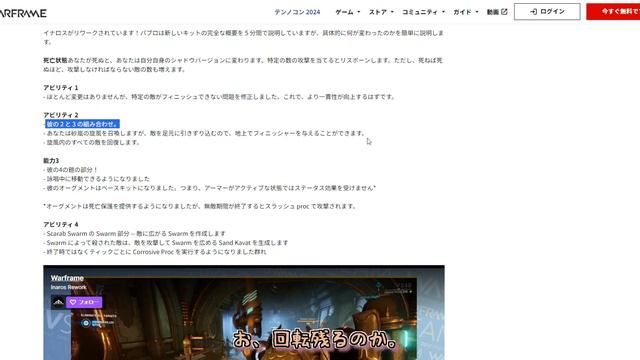Image resolution: width=640 pixels, height=360 pixels.
Task: Click the Warframe channel avatar in the embed
Action: click(x=58, y=302)
